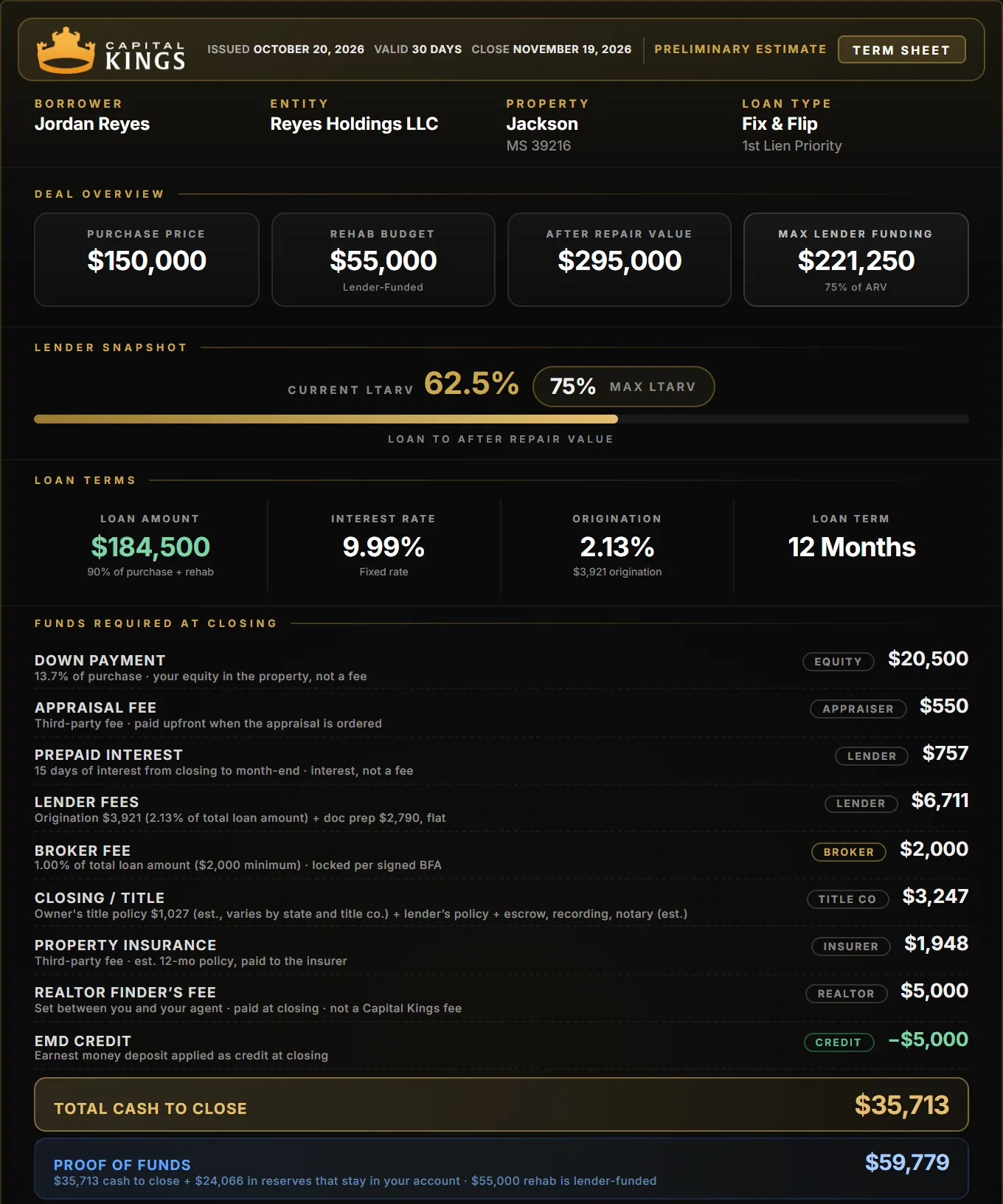Click the 75% MAX LTARV pill
This screenshot has width=1003, height=1204.
(x=623, y=387)
